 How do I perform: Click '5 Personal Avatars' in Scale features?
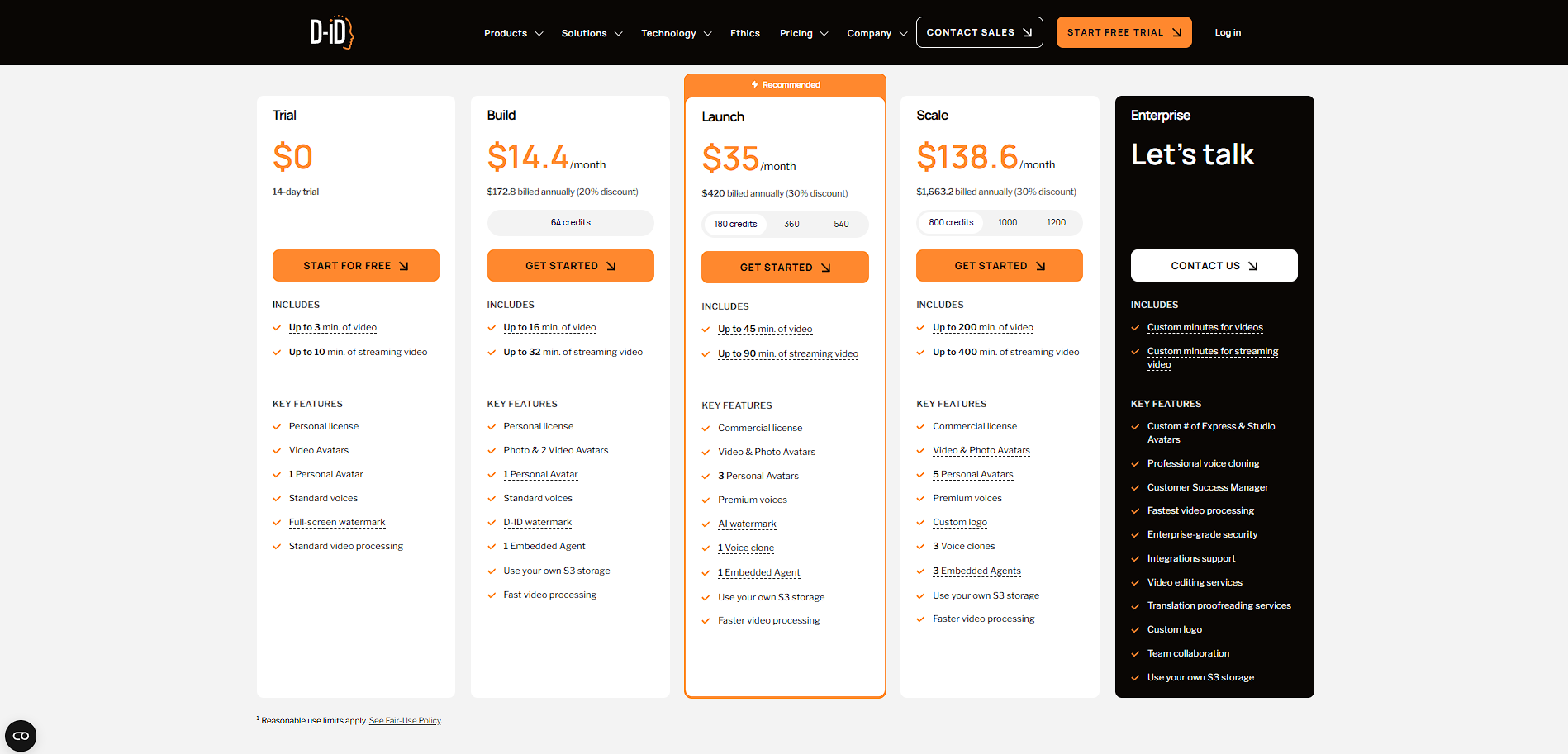(972, 474)
